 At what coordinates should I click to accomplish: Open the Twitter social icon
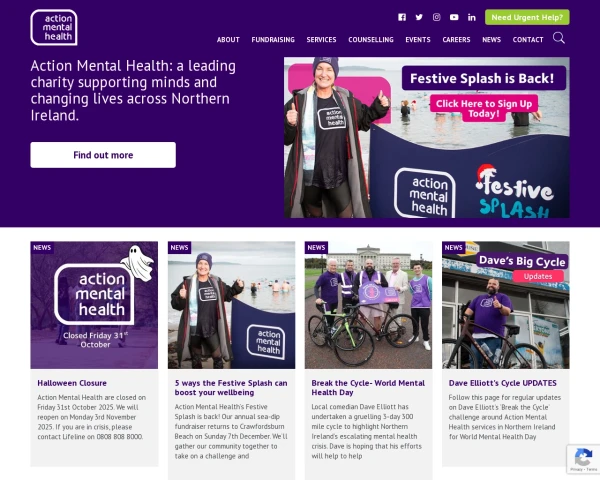419,17
